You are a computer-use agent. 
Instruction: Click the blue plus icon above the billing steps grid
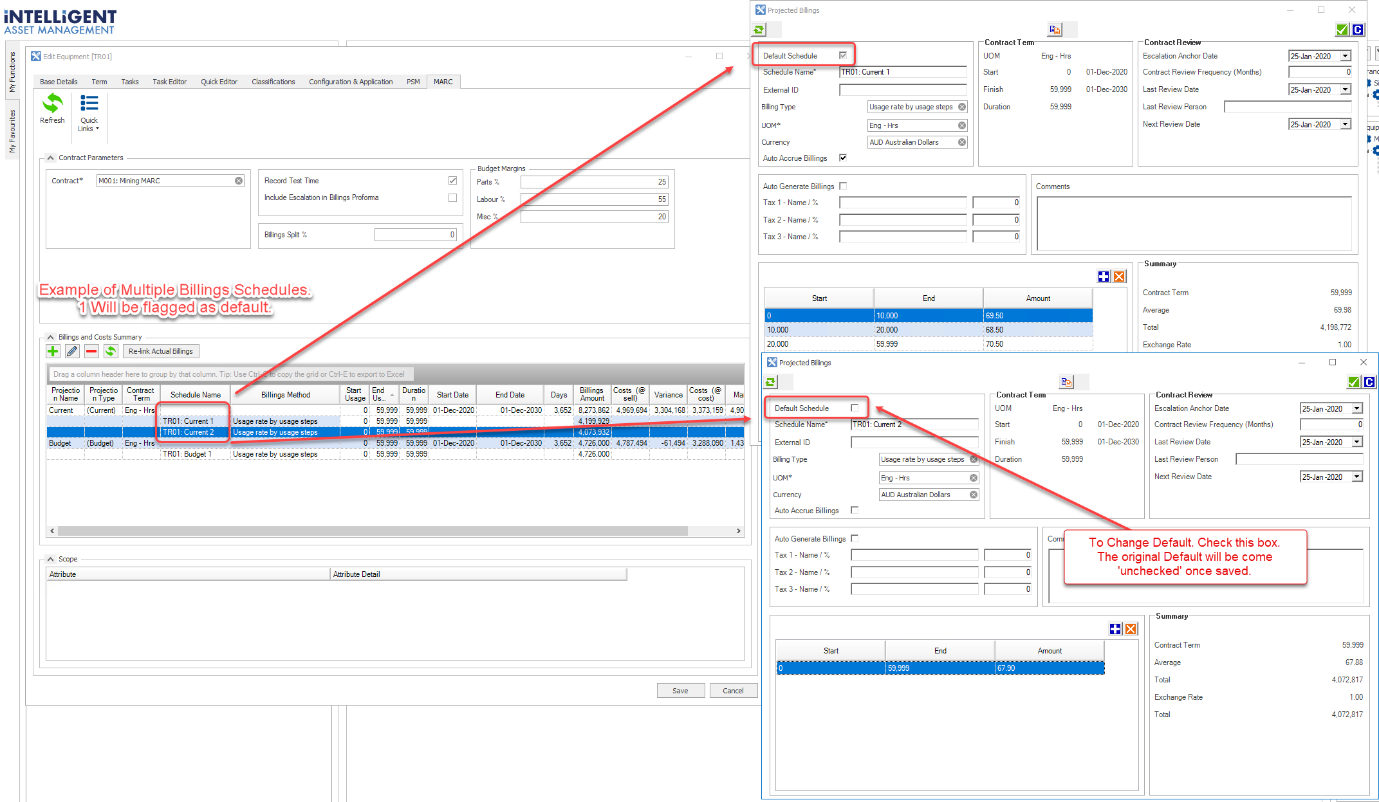[1104, 275]
